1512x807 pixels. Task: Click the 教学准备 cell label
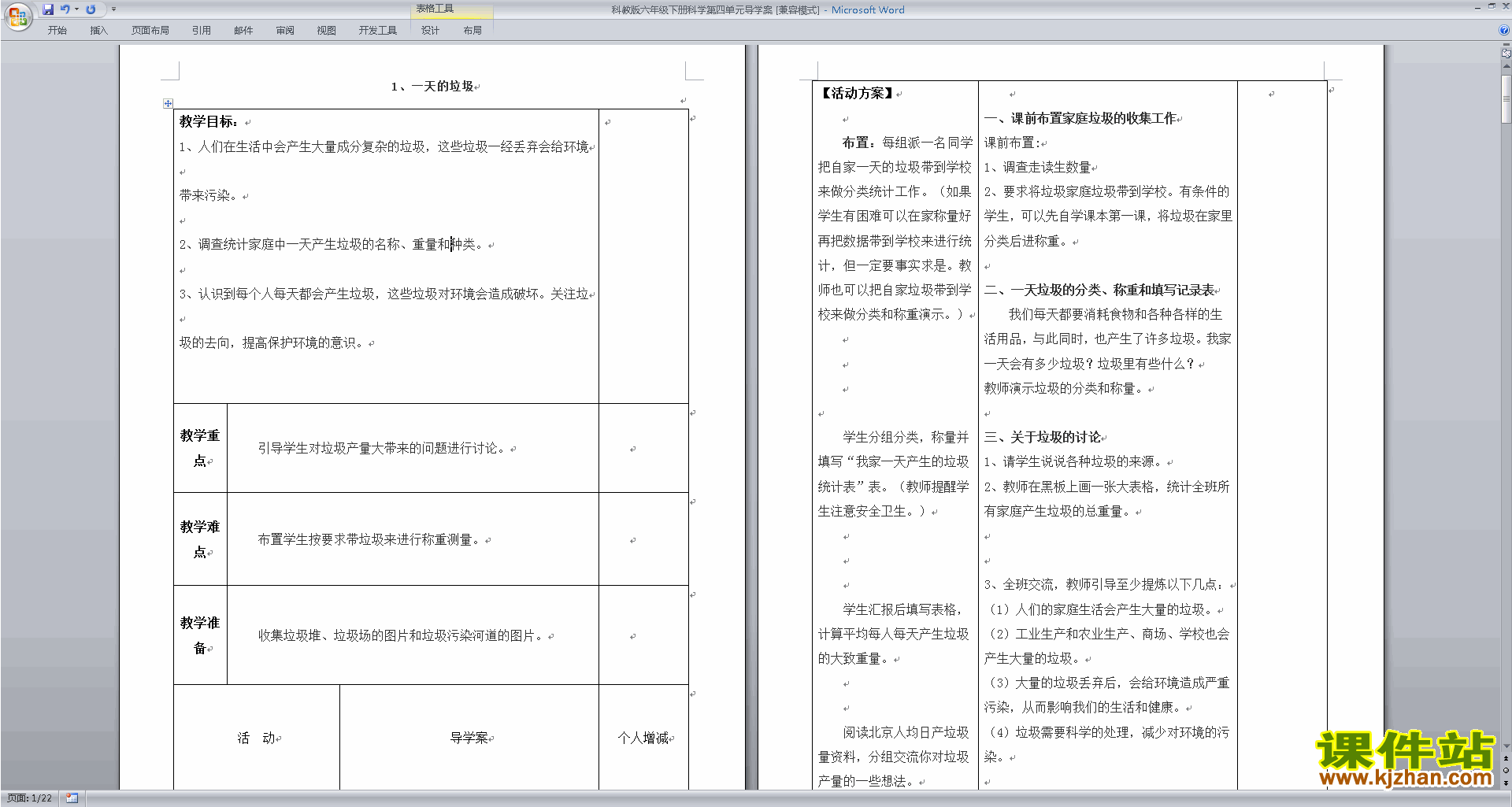200,635
